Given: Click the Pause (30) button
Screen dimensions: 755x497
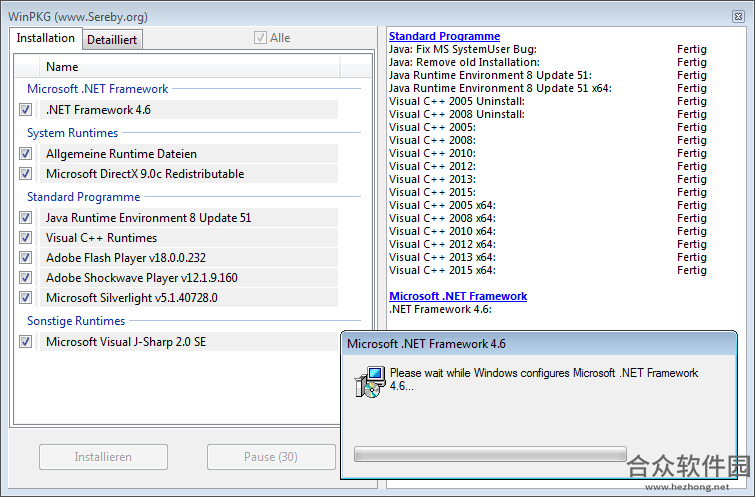Looking at the screenshot, I should coord(271,457).
